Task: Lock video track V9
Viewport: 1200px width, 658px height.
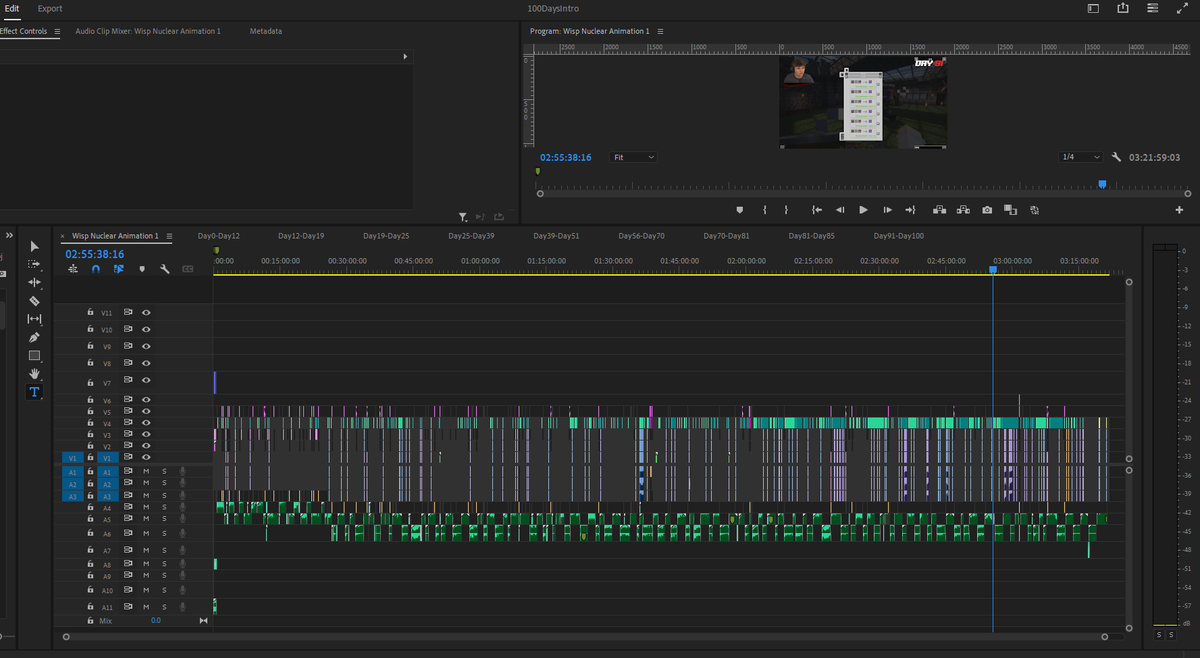Action: pyautogui.click(x=90, y=346)
